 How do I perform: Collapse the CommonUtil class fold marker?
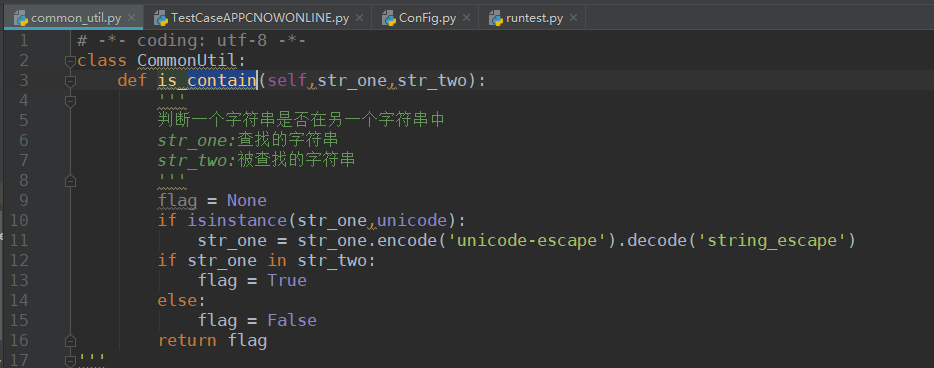point(70,61)
